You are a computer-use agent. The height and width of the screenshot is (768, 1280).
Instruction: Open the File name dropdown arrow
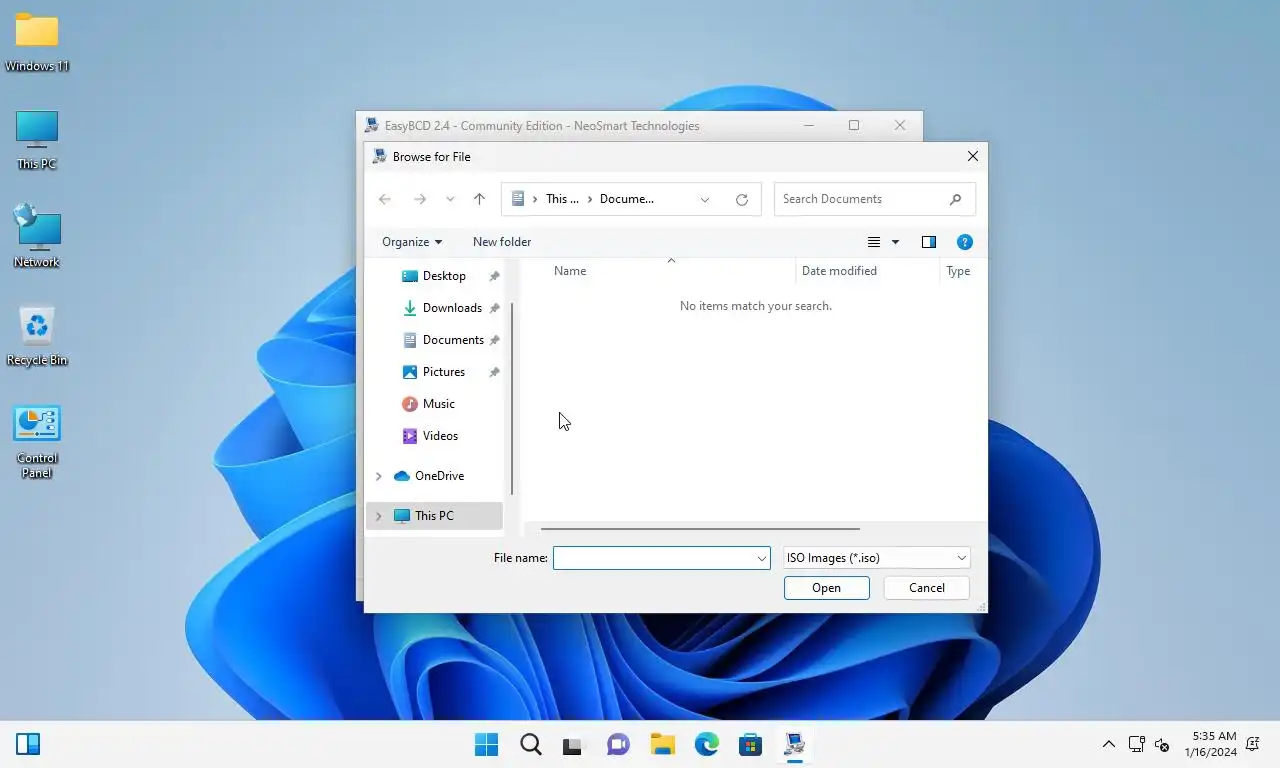coord(762,558)
